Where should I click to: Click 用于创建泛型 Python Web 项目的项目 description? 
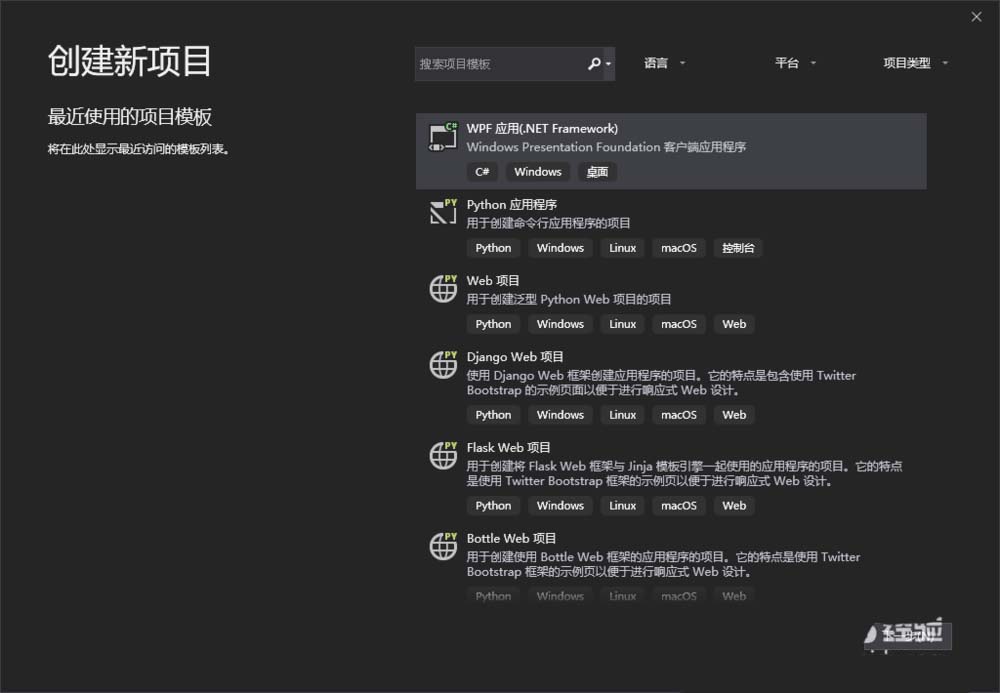(x=569, y=299)
